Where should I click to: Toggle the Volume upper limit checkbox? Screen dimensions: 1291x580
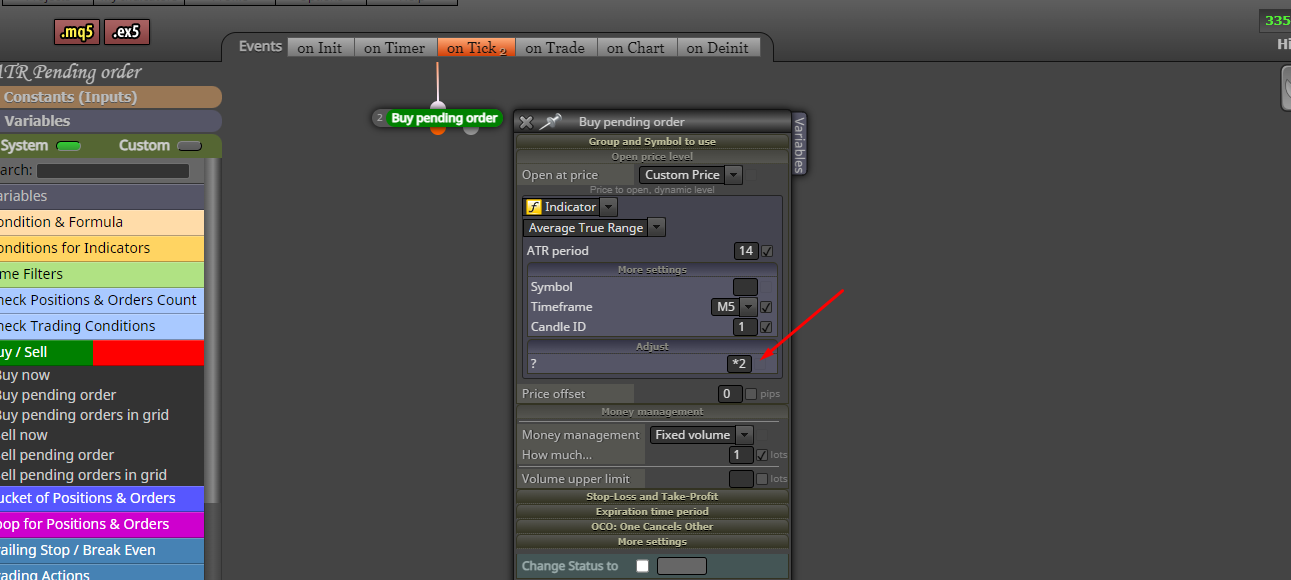click(x=762, y=479)
